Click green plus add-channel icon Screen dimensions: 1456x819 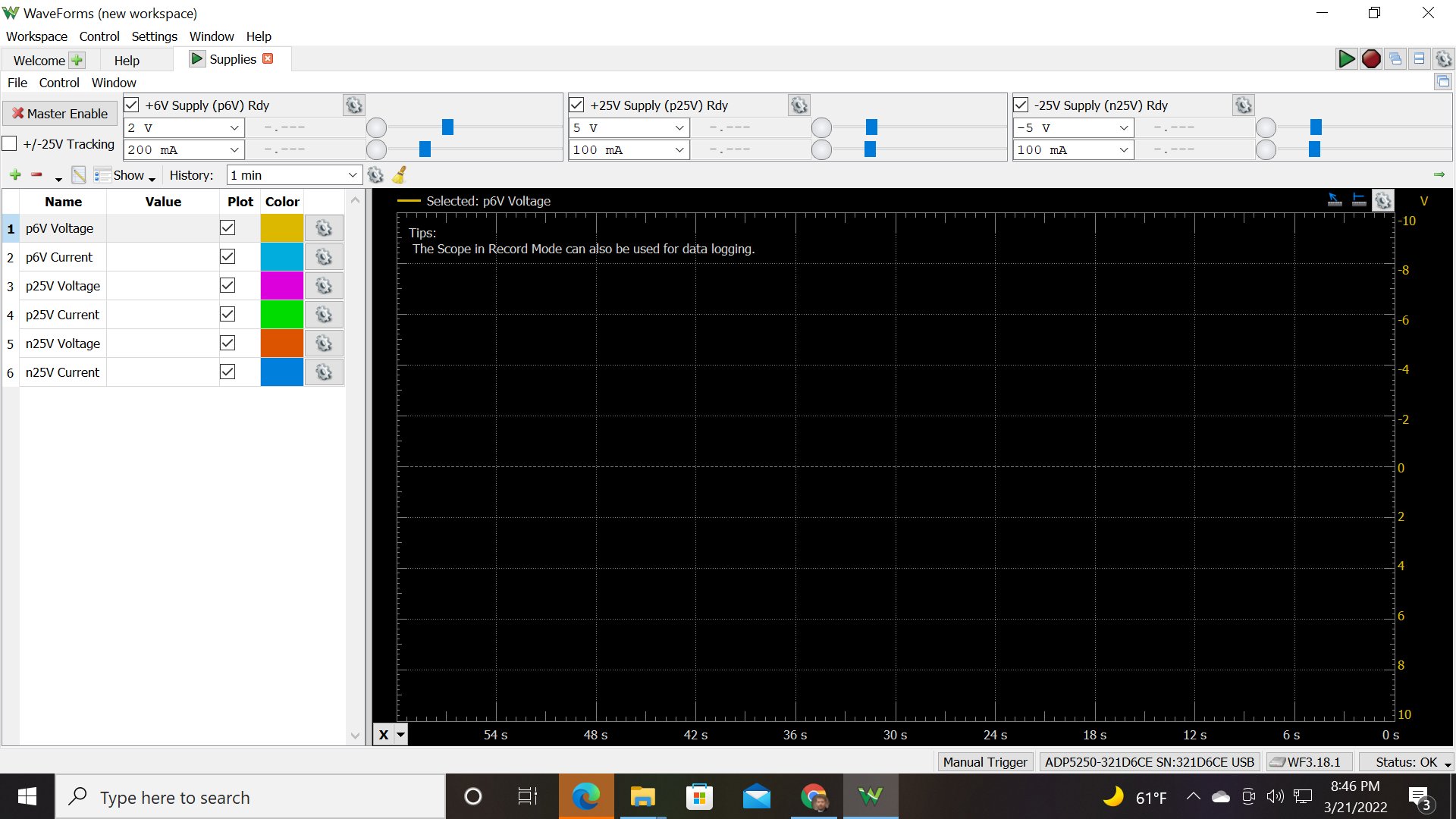pos(15,175)
